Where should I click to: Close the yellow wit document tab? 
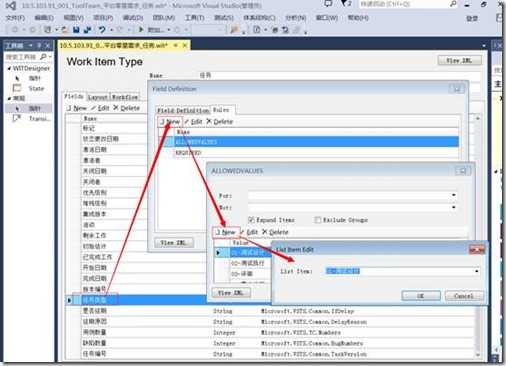point(185,45)
